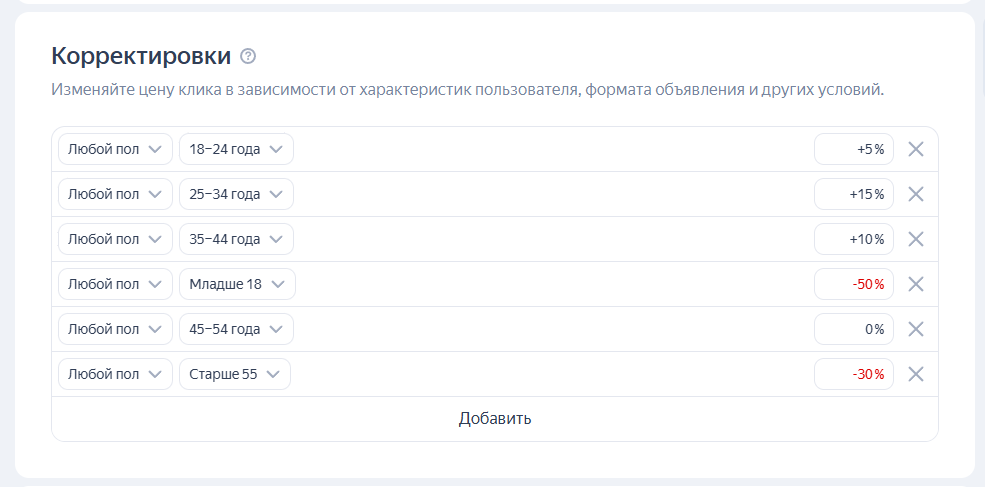985x487 pixels.
Task: Delete the 25–34 года adjustment row
Action: (x=915, y=194)
